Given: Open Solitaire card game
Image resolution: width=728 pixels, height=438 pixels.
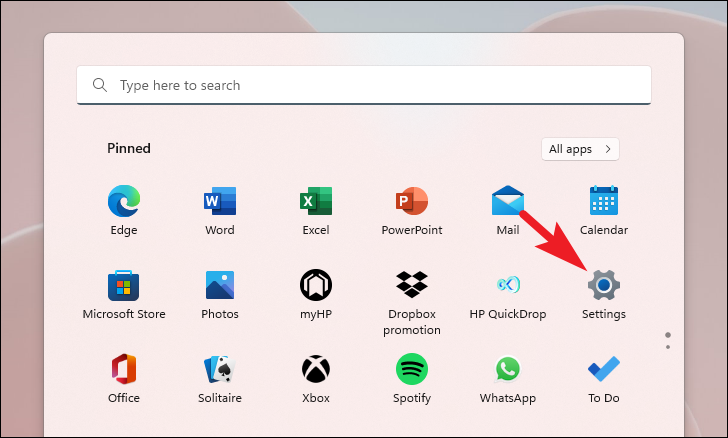Looking at the screenshot, I should [220, 378].
